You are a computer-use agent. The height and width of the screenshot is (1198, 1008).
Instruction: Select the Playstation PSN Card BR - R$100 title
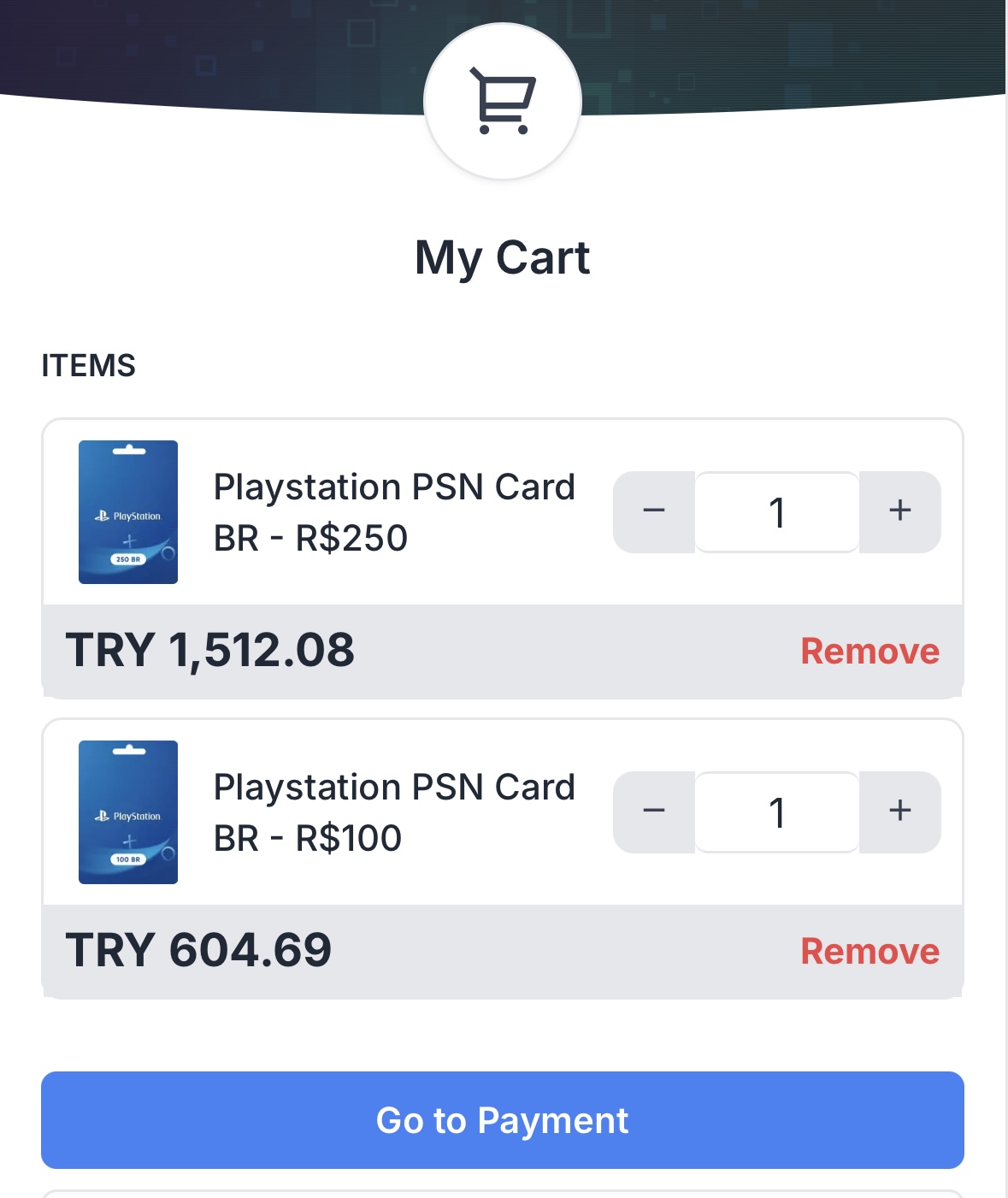[x=394, y=812]
